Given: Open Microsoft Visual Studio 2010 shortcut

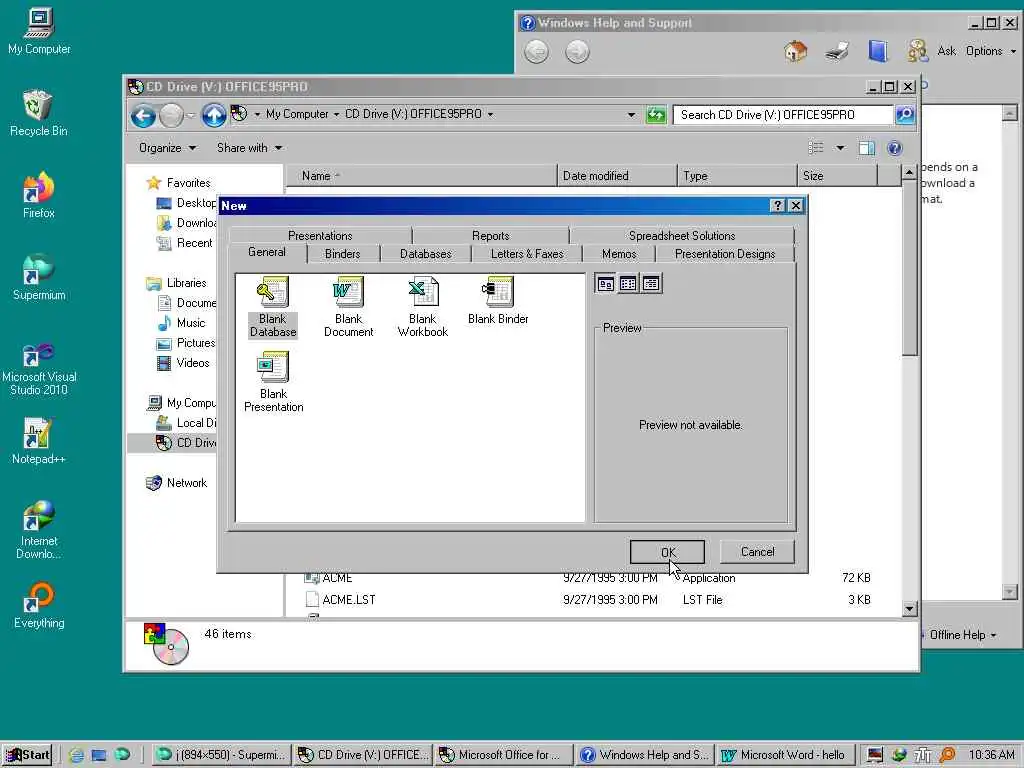Looking at the screenshot, I should [x=39, y=369].
